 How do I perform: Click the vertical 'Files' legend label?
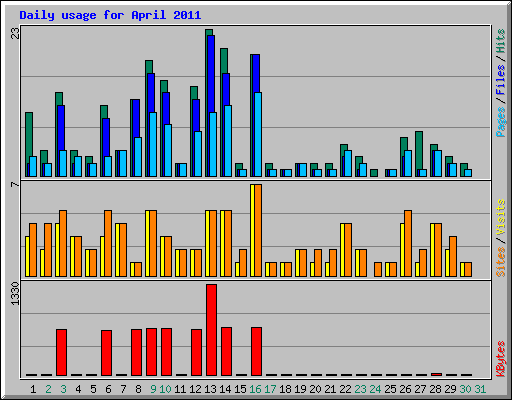pyautogui.click(x=500, y=80)
